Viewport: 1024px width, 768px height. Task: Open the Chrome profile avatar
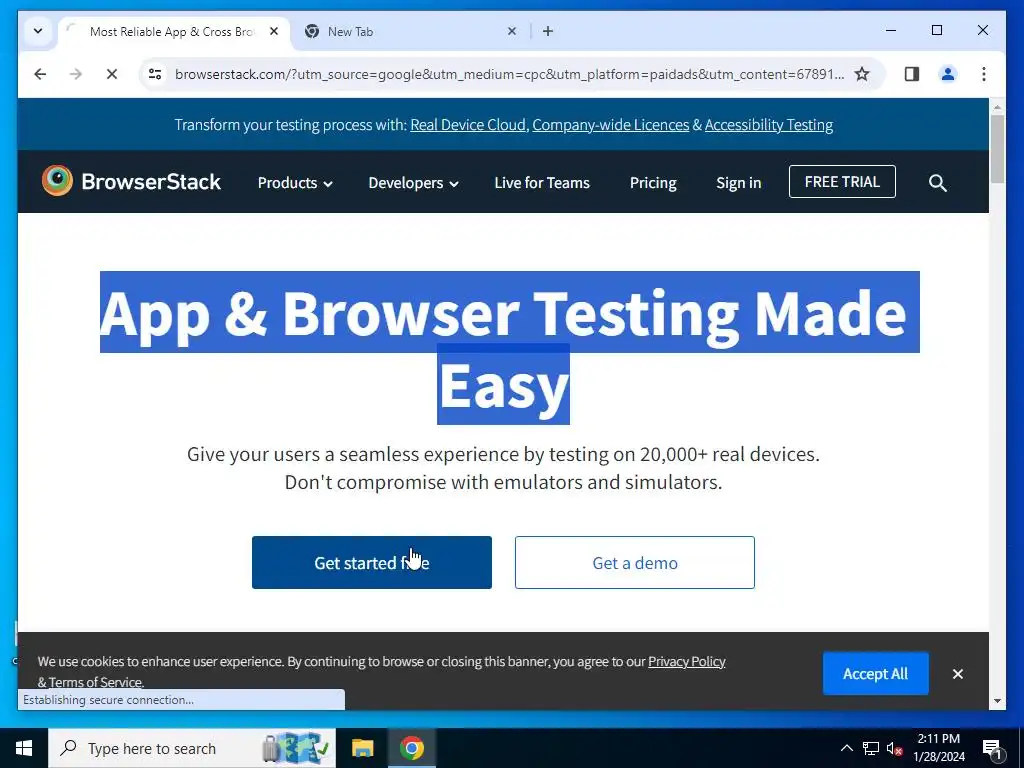click(948, 74)
